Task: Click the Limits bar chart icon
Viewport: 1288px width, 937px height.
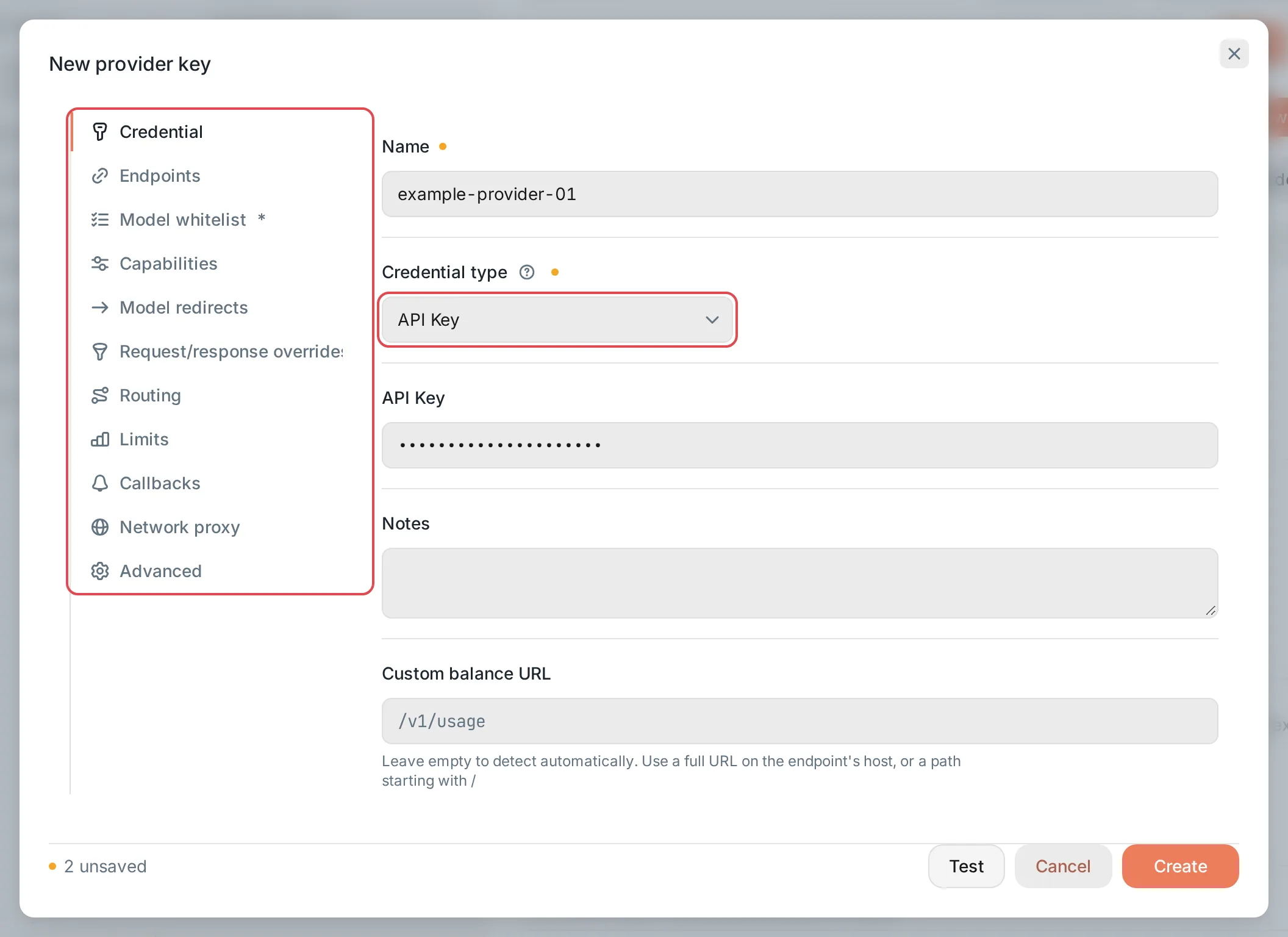Action: [x=100, y=439]
